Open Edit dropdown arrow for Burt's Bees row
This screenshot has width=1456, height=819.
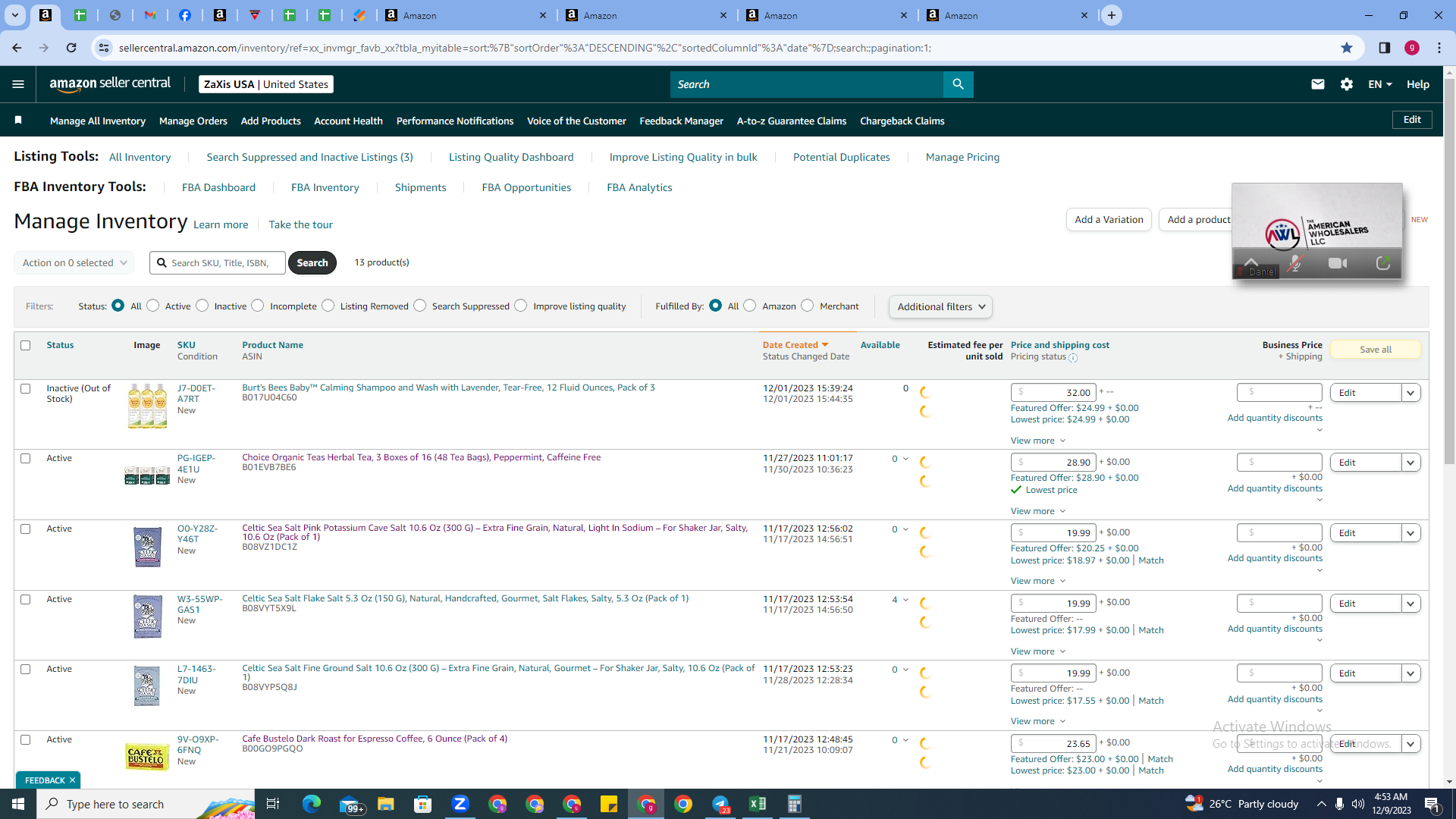(x=1411, y=393)
